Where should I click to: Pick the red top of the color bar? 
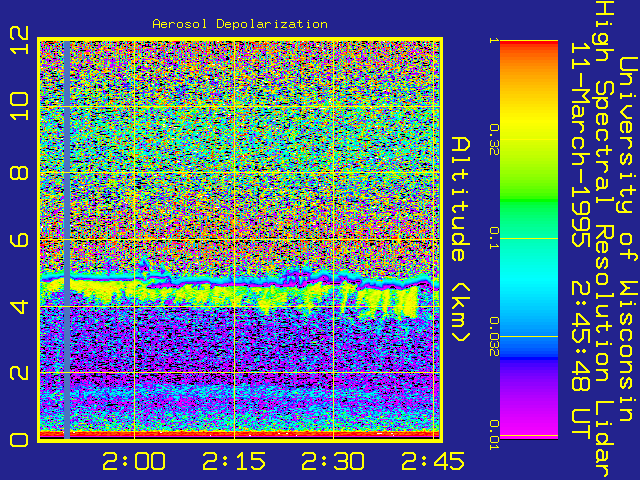[529, 45]
